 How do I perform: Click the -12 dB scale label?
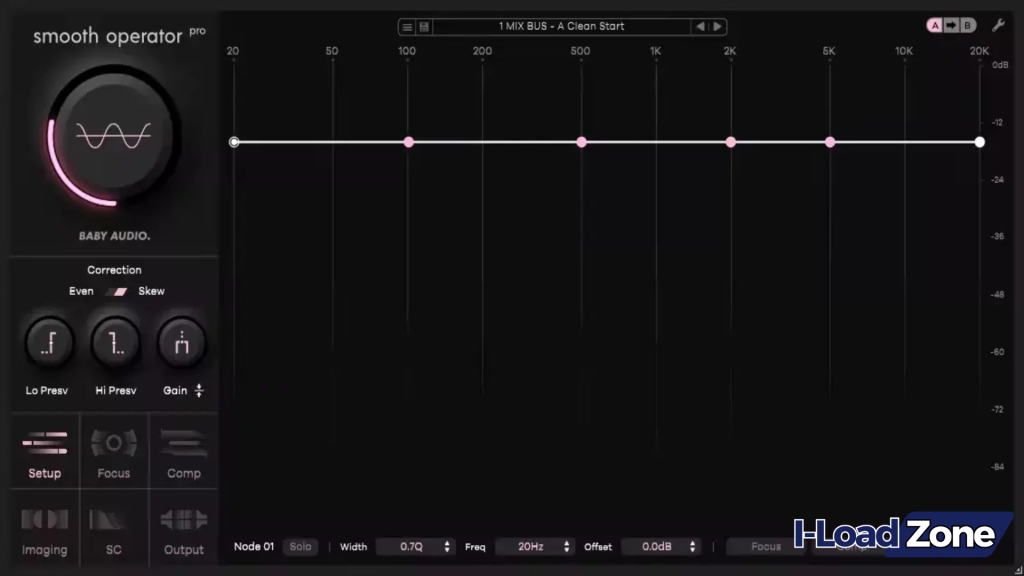click(997, 122)
